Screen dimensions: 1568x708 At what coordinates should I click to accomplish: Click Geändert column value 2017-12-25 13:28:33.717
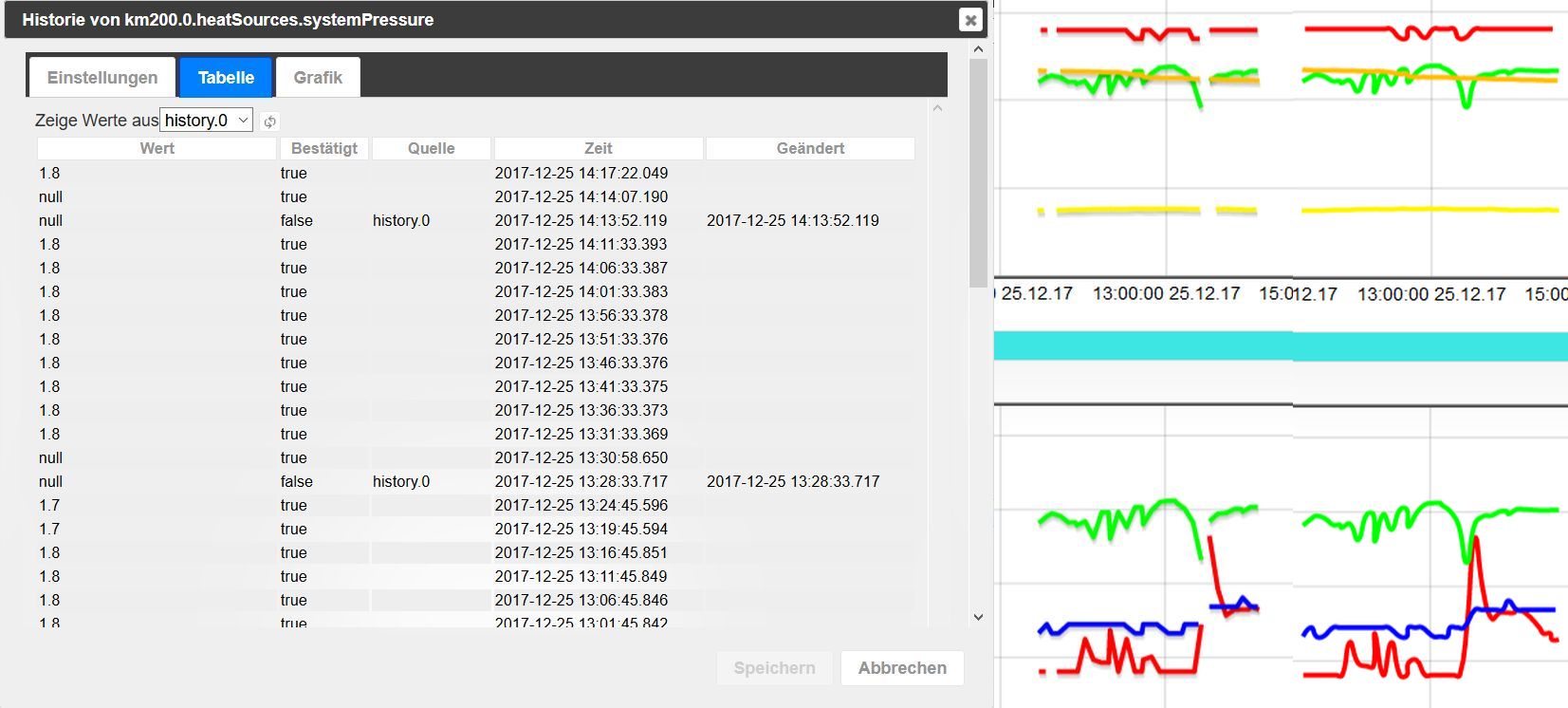click(793, 481)
